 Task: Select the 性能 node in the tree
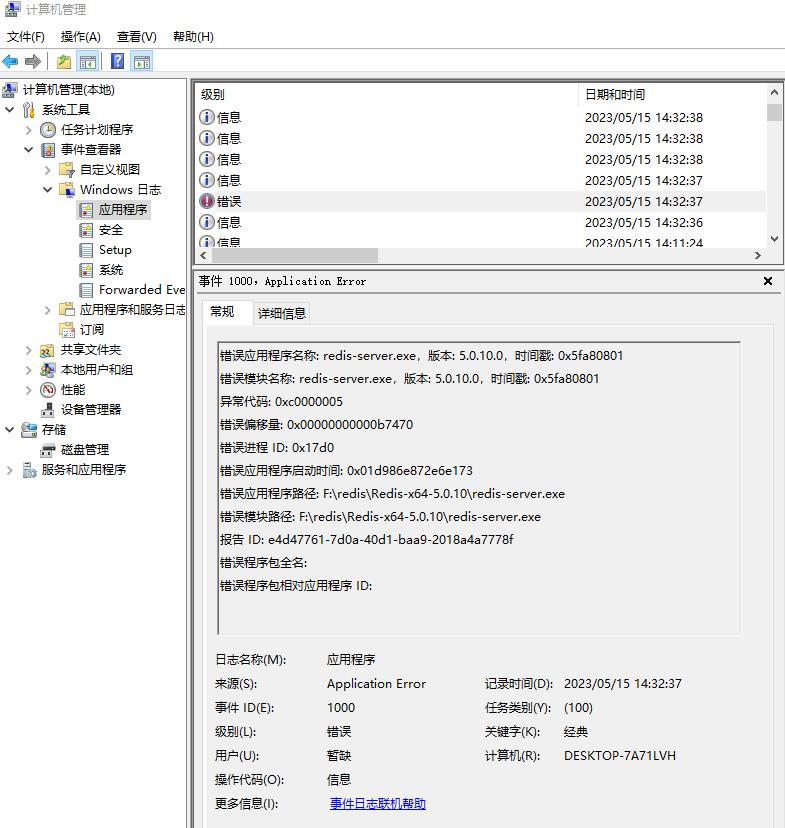click(72, 390)
